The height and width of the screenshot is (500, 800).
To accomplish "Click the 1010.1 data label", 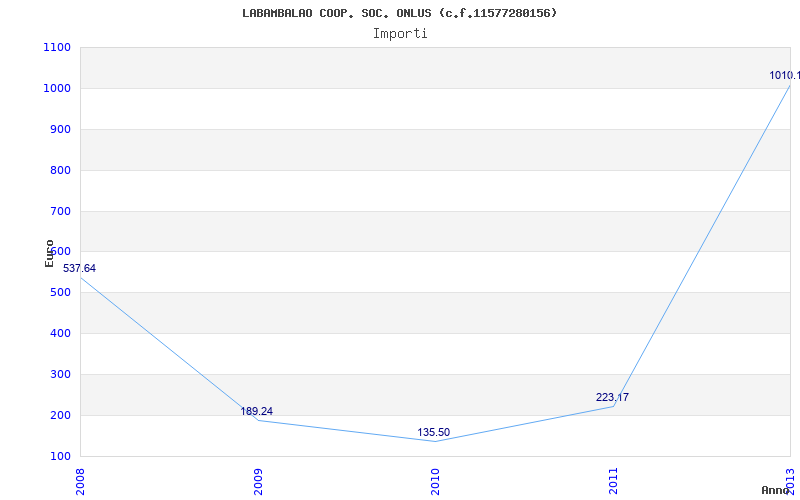I will pyautogui.click(x=785, y=76).
